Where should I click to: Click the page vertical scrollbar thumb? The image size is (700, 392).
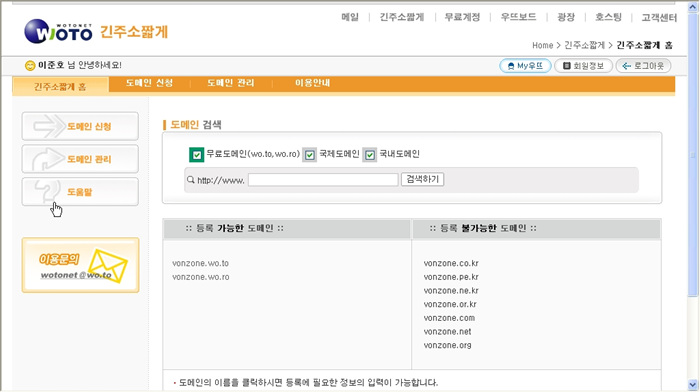[x=692, y=154]
